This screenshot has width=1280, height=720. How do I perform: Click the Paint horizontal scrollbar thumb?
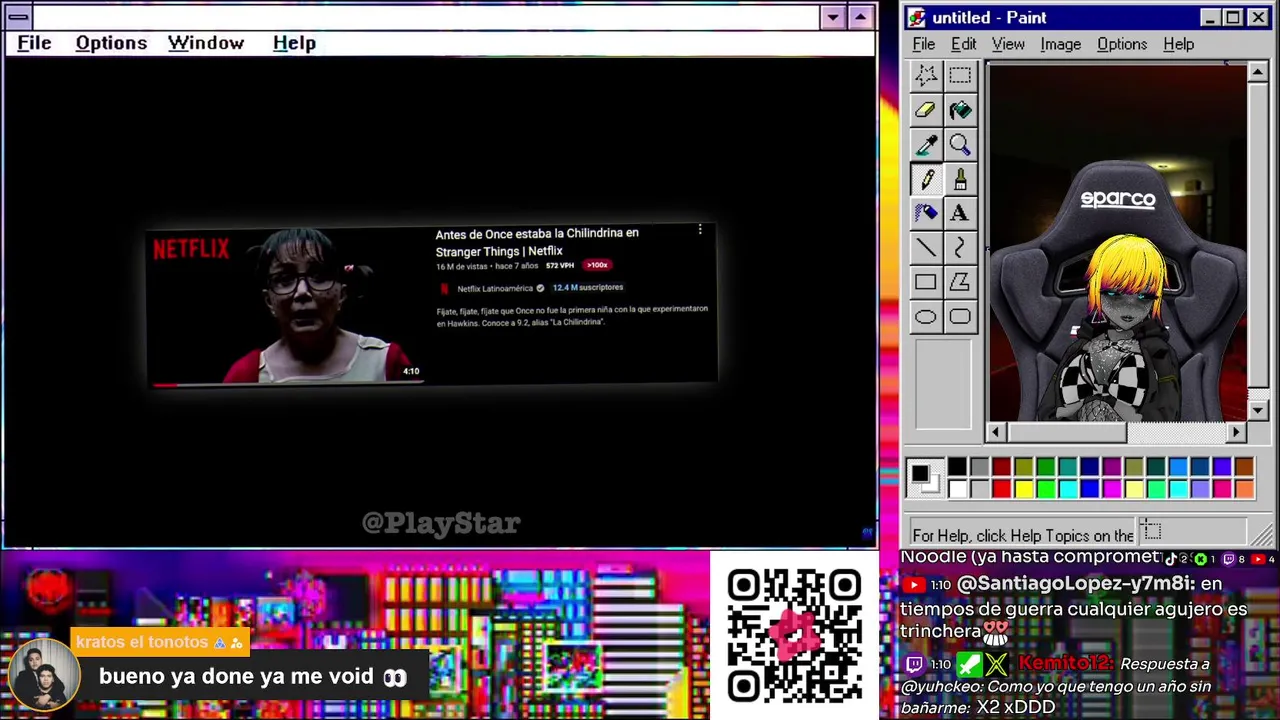click(1066, 432)
